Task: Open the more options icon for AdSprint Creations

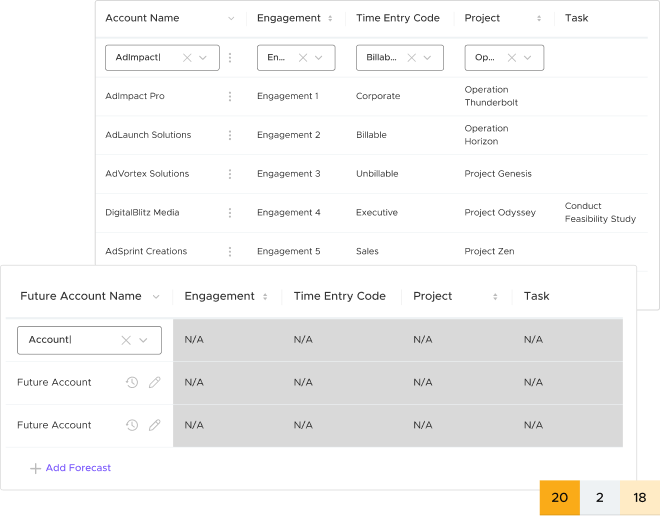Action: pyautogui.click(x=230, y=251)
